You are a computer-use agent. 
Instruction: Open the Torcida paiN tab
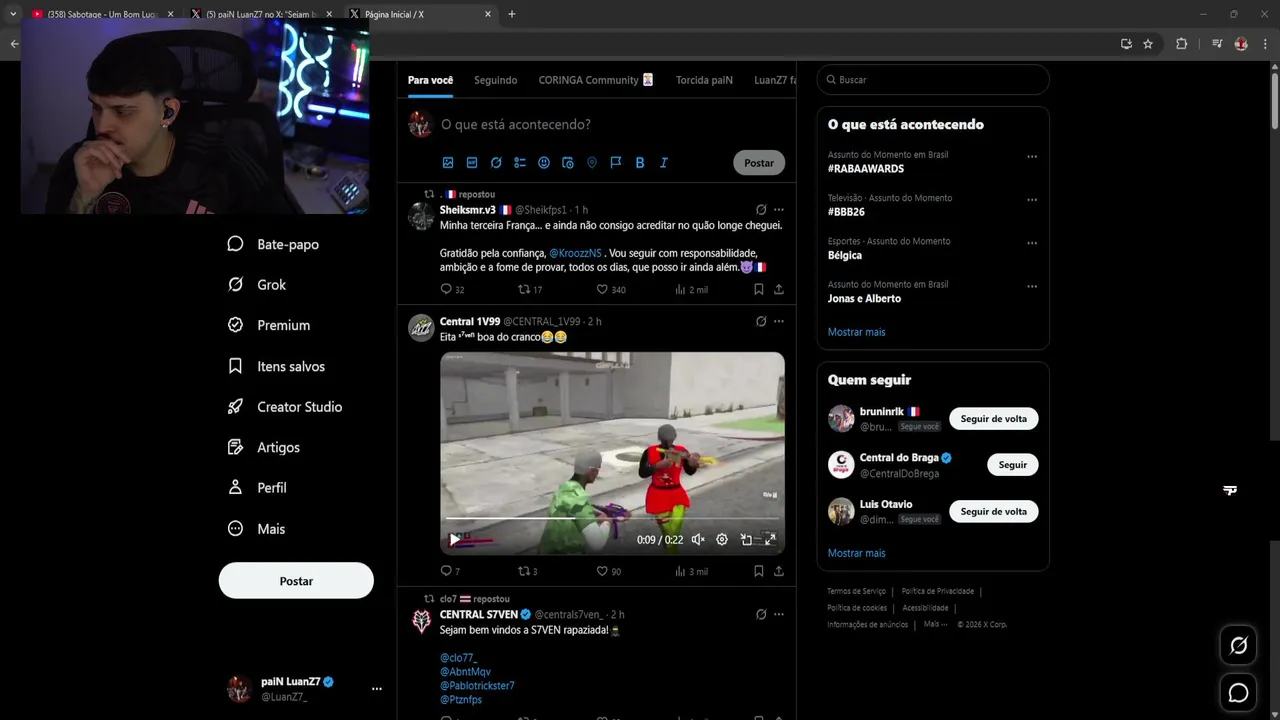click(x=704, y=80)
